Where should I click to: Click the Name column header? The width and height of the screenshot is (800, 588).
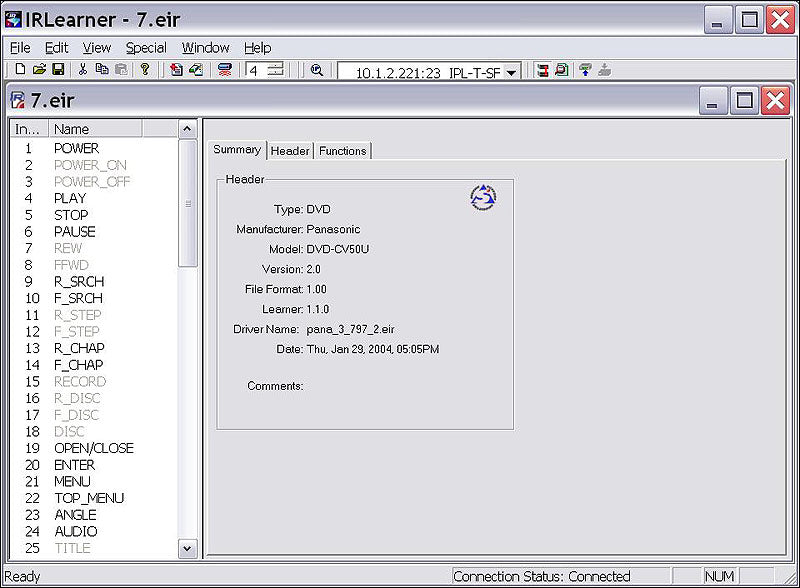pos(95,129)
